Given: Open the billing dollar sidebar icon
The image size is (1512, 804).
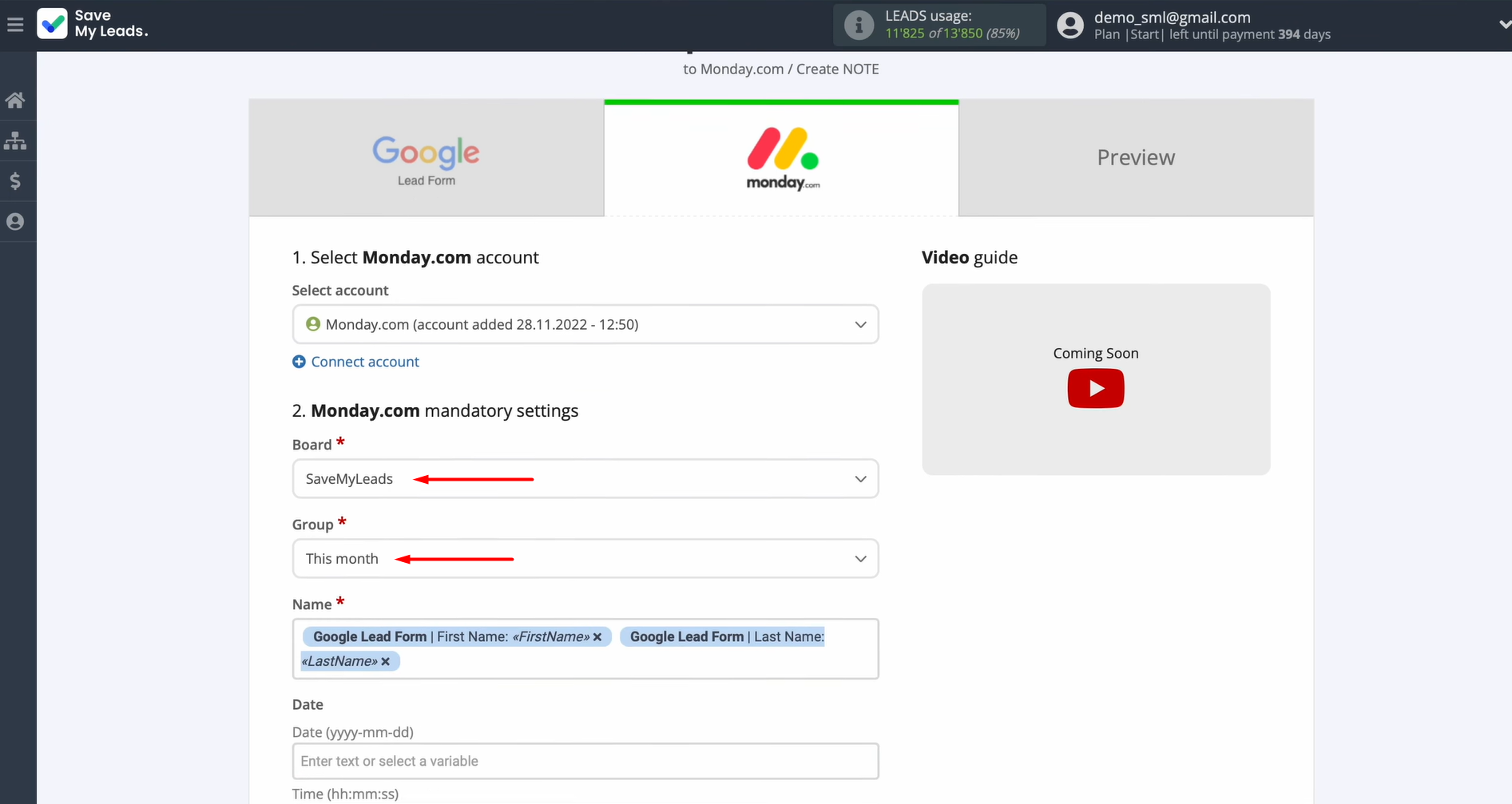Looking at the screenshot, I should [x=15, y=181].
